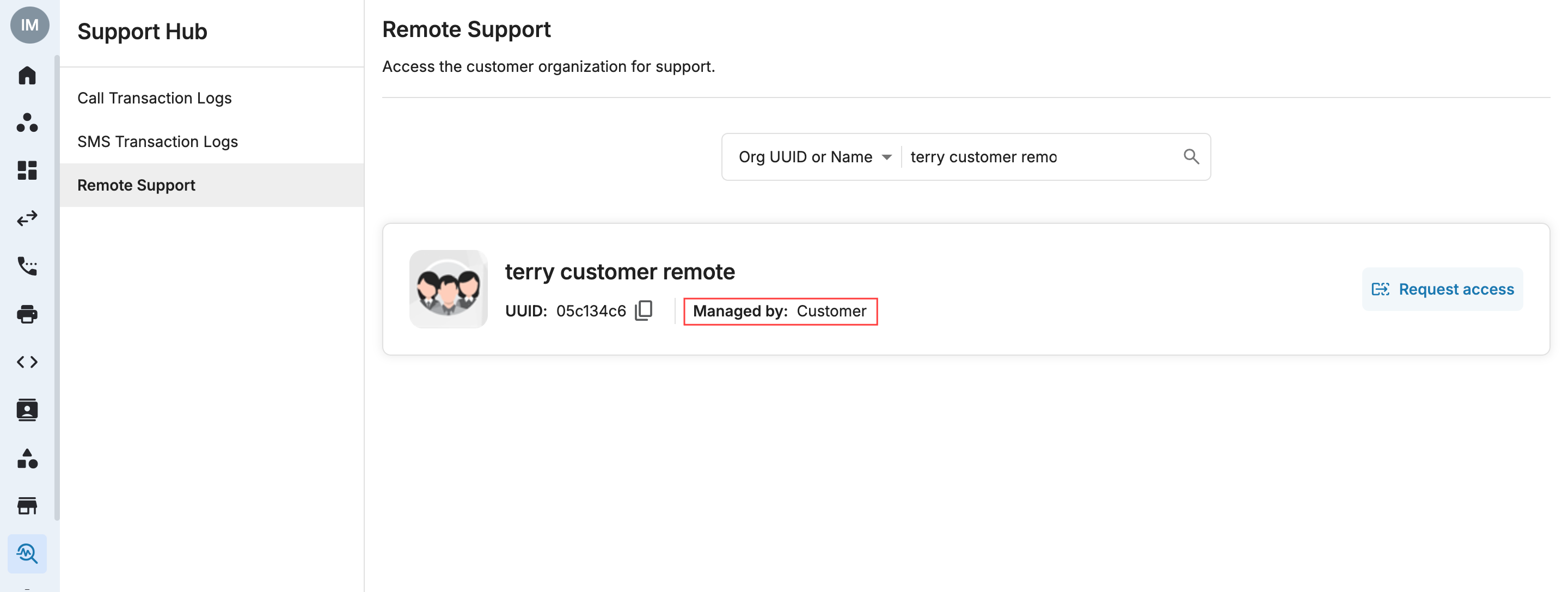Viewport: 1568px width, 592px height.
Task: Click the terry customer remote org name
Action: coord(620,272)
